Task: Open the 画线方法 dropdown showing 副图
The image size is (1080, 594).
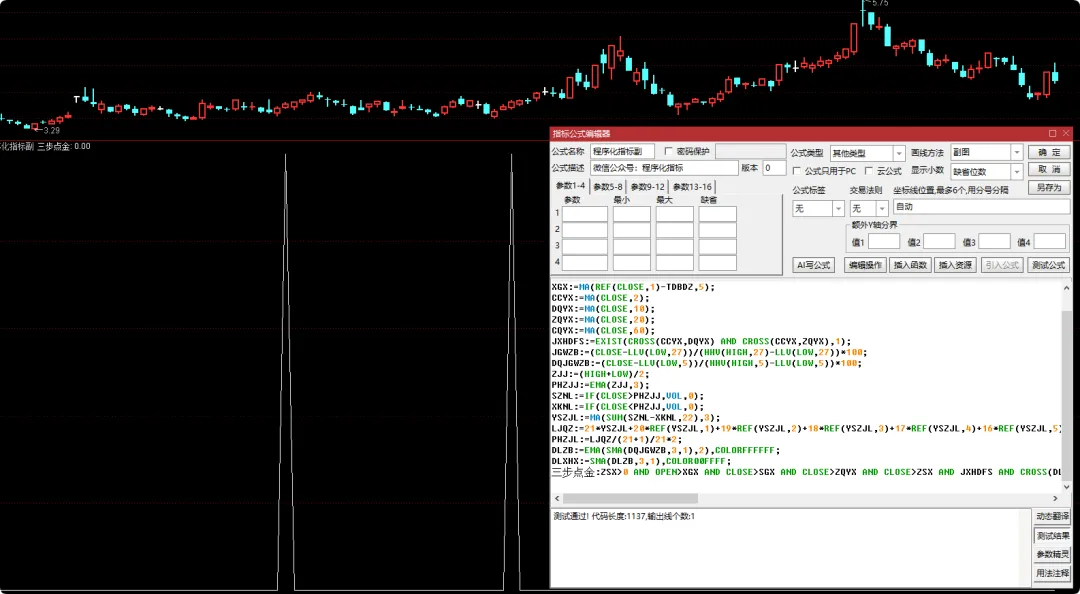Action: [1017, 152]
